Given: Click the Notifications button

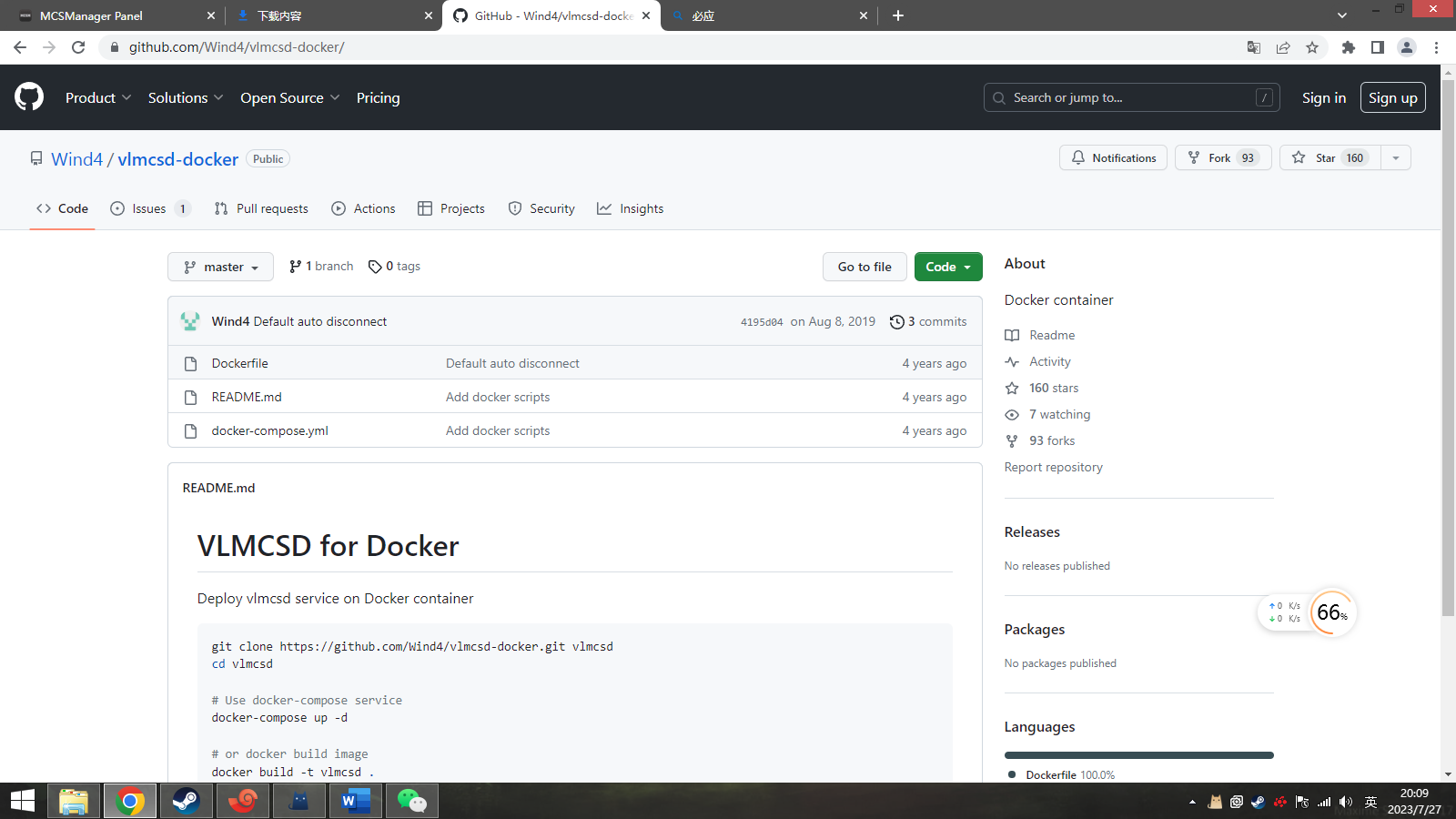Looking at the screenshot, I should [1113, 158].
